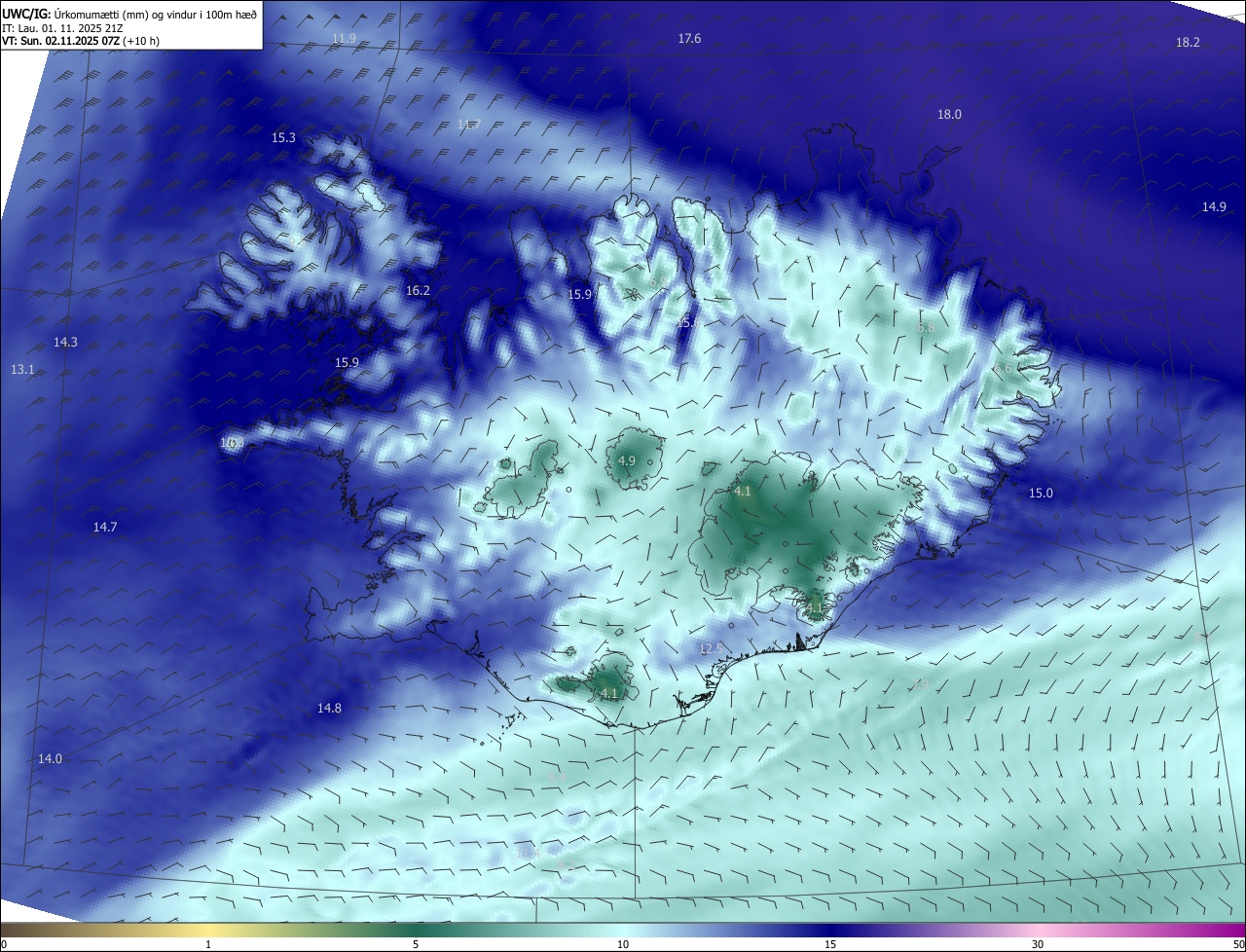Screen dimensions: 1246x952
Task: Click the 4.9 value on the central glacier
Action: point(627,461)
